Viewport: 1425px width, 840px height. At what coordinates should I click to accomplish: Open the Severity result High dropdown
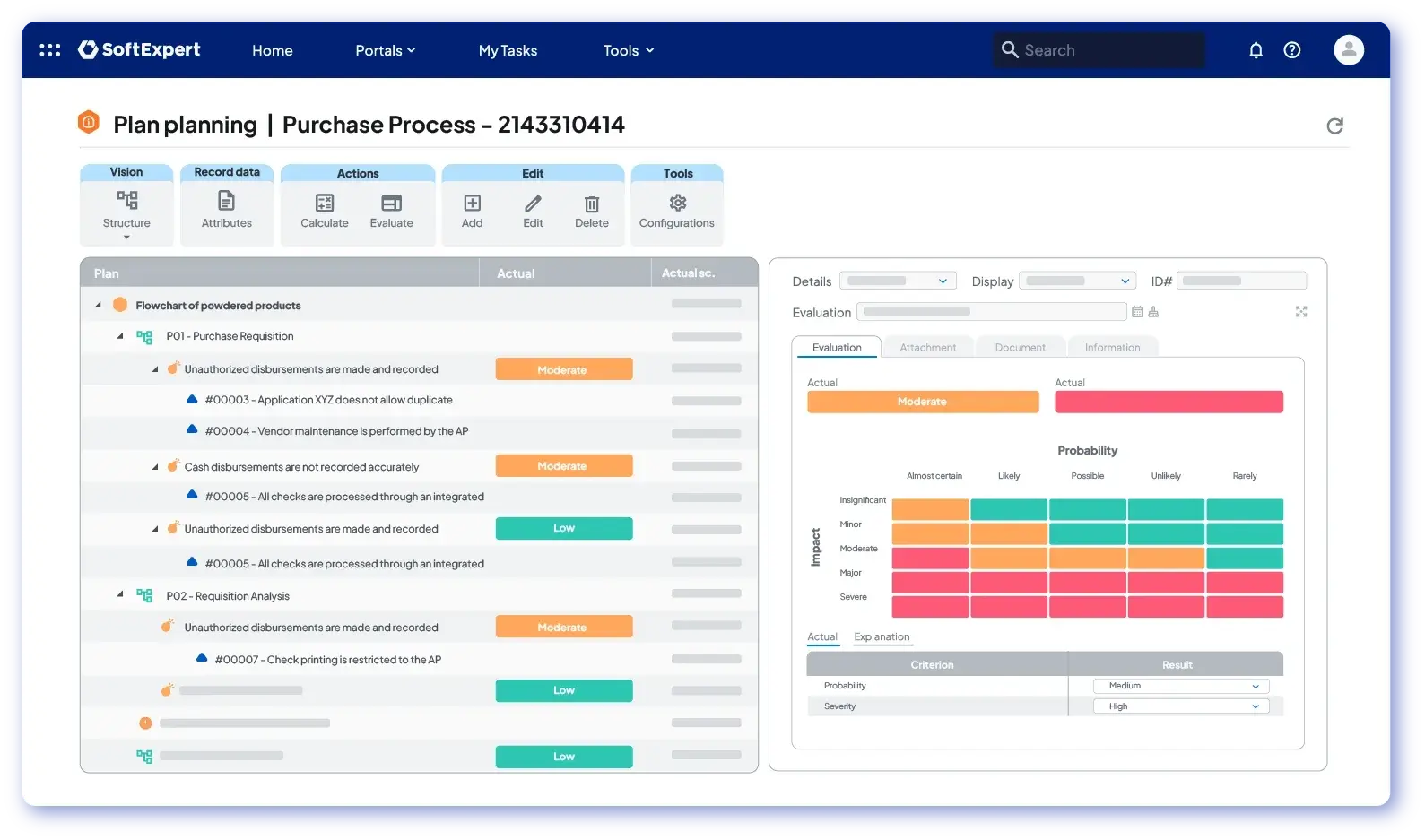(1180, 706)
